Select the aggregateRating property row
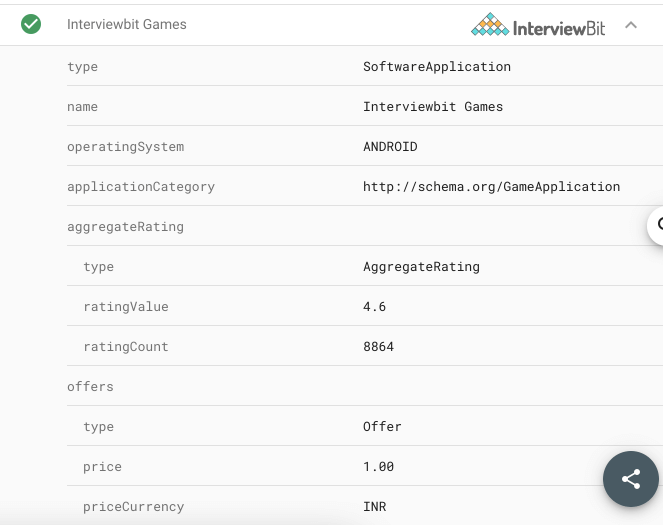664x525 pixels. [125, 227]
